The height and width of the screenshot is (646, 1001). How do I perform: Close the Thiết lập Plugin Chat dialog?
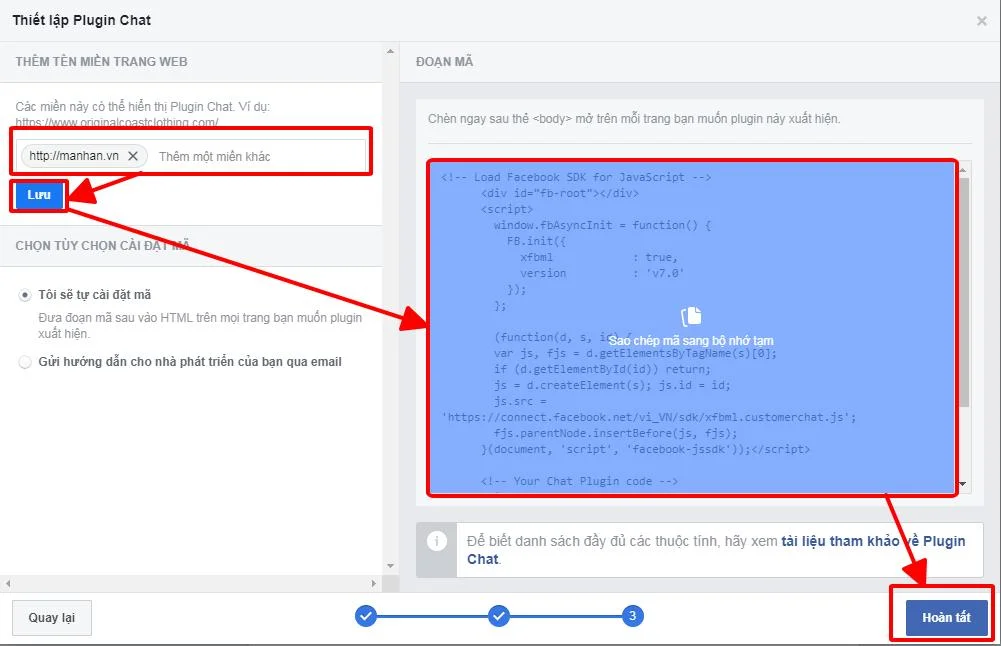[981, 21]
